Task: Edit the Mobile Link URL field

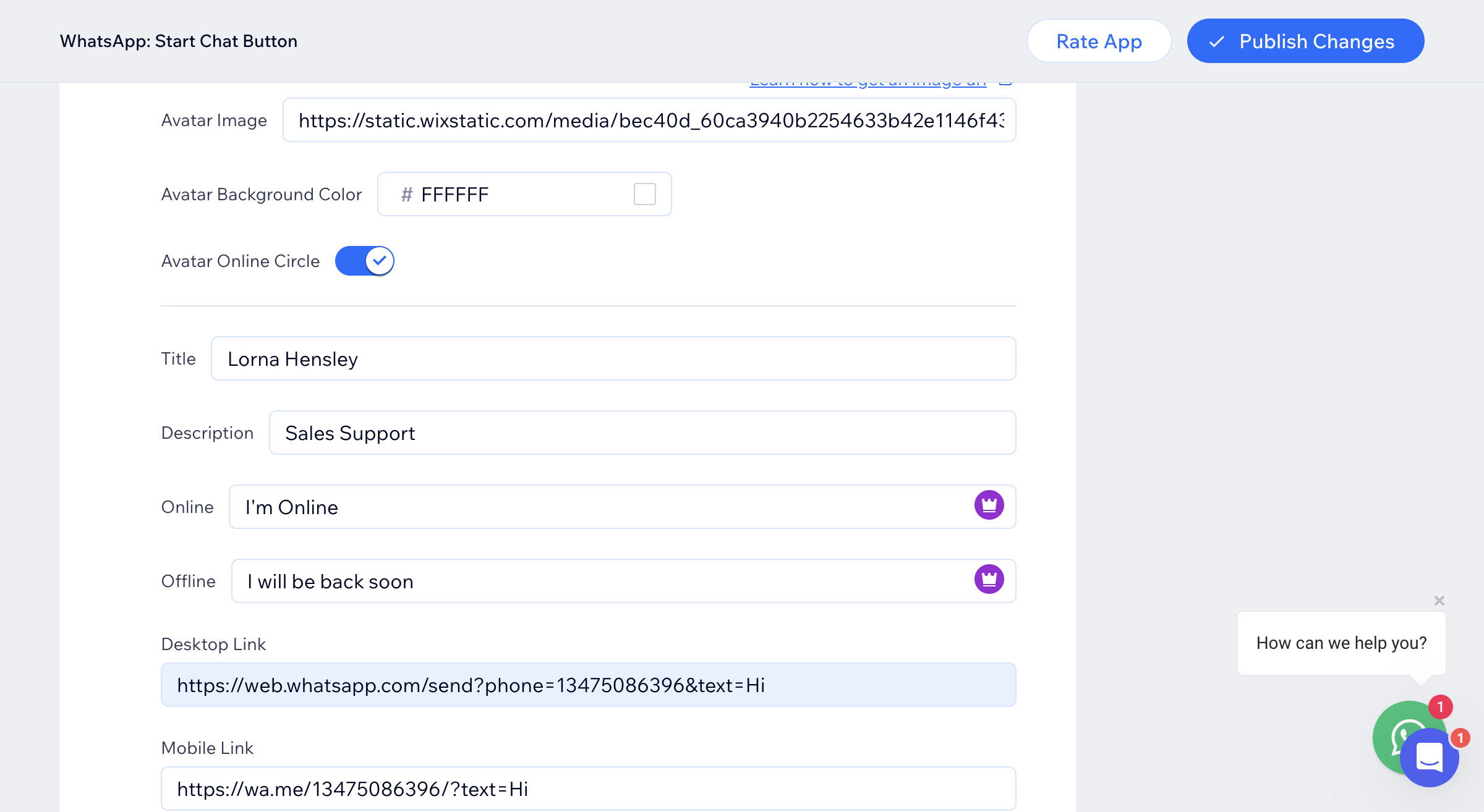Action: click(x=589, y=789)
